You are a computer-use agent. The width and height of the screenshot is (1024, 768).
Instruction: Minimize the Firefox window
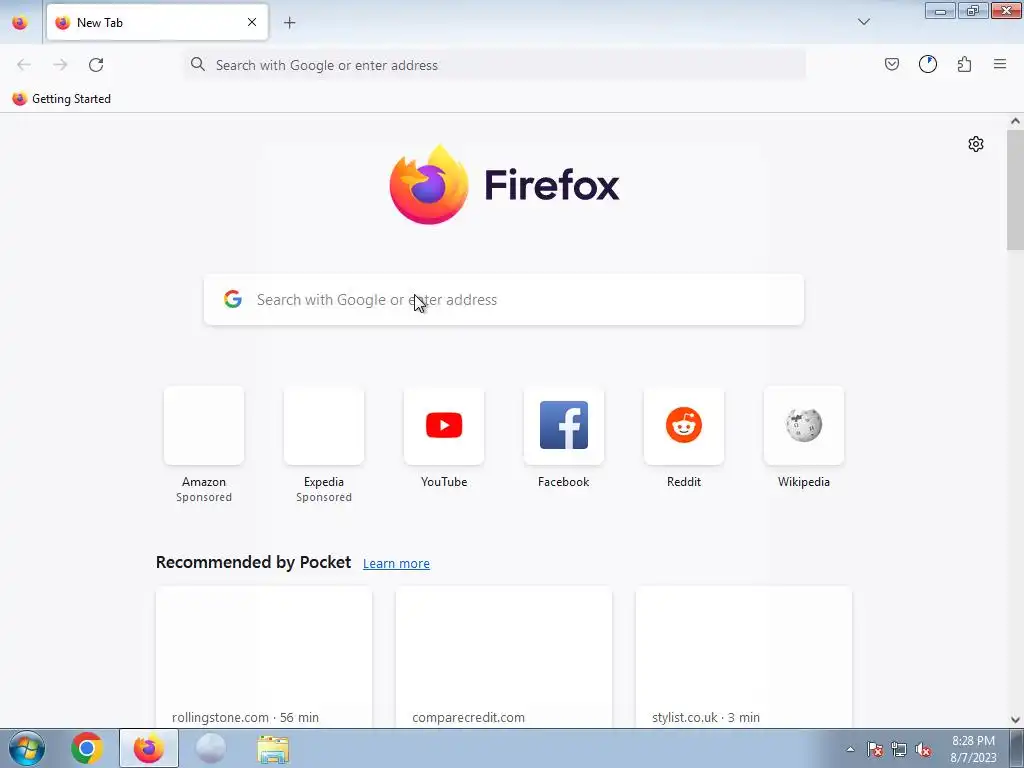click(x=940, y=10)
